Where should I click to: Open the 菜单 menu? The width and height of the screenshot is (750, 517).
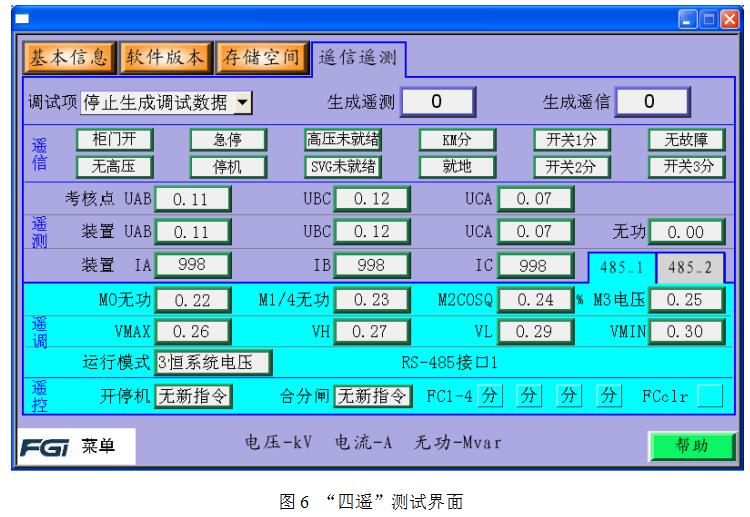pos(97,446)
